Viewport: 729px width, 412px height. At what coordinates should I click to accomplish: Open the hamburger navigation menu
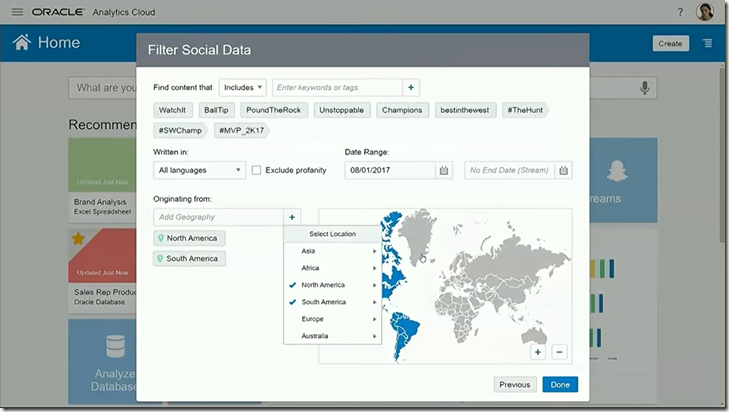click(17, 12)
